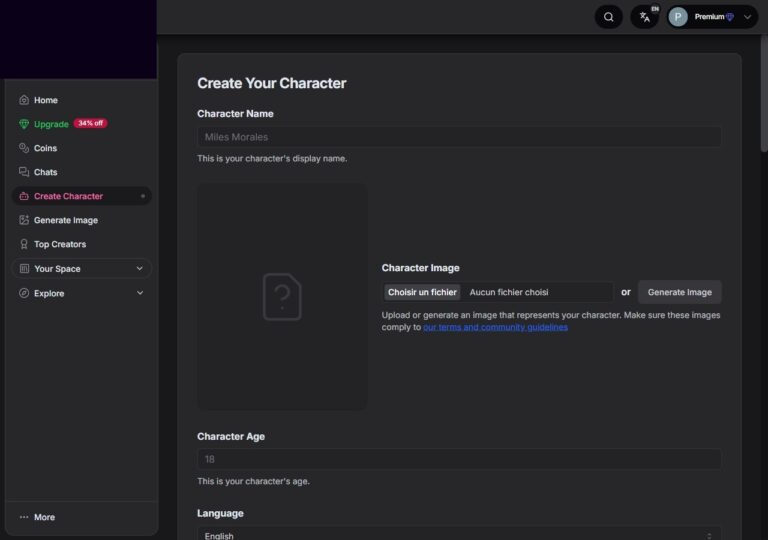This screenshot has height=540, width=768.
Task: Open Top Creators page
Action: [81, 244]
